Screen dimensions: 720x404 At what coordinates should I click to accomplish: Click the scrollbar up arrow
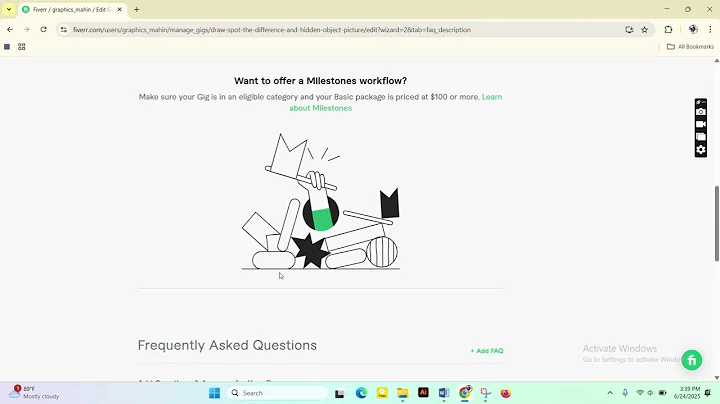716,61
